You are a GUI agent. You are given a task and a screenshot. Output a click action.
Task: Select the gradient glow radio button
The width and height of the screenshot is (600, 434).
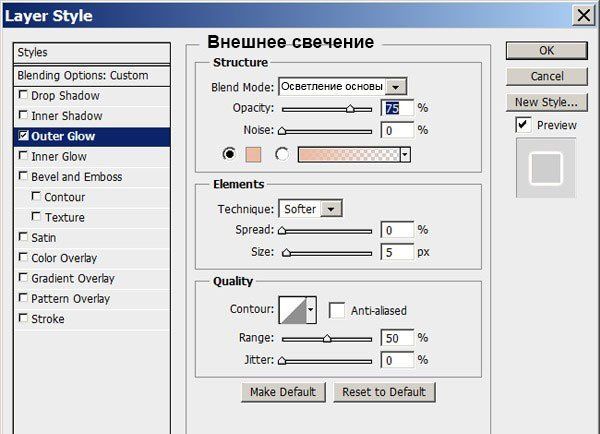pyautogui.click(x=282, y=154)
